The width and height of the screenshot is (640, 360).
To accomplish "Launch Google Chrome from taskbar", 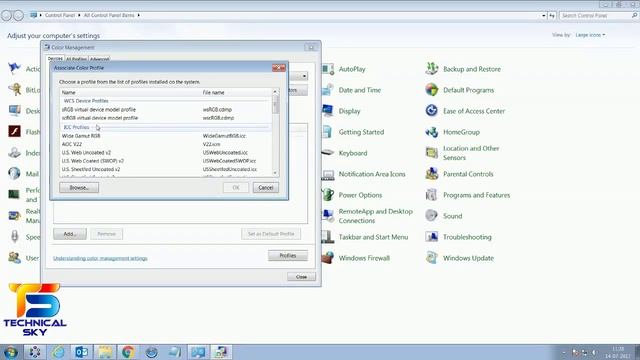I will coord(128,352).
